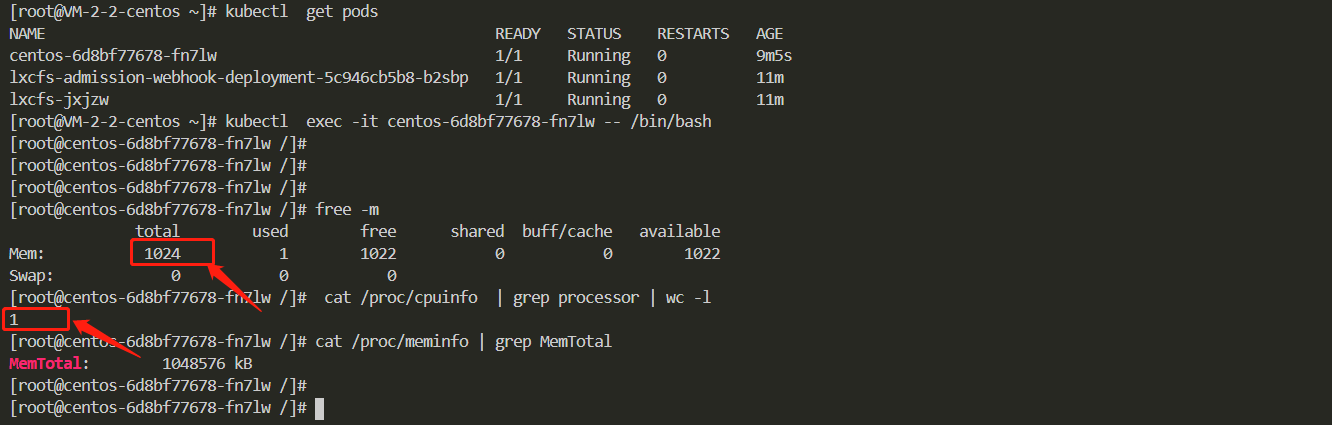This screenshot has height=425, width=1332.
Task: Click the STATUS column header
Action: 594,34
